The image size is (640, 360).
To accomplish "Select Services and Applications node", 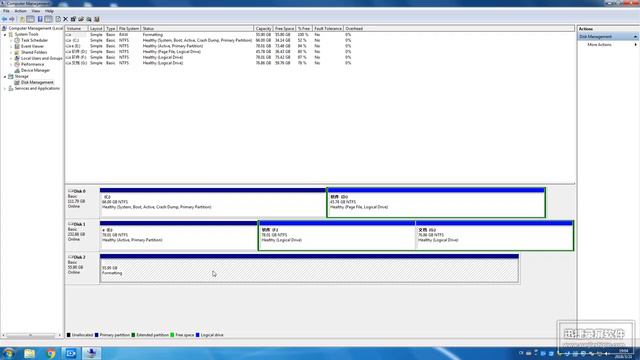I will point(37,88).
